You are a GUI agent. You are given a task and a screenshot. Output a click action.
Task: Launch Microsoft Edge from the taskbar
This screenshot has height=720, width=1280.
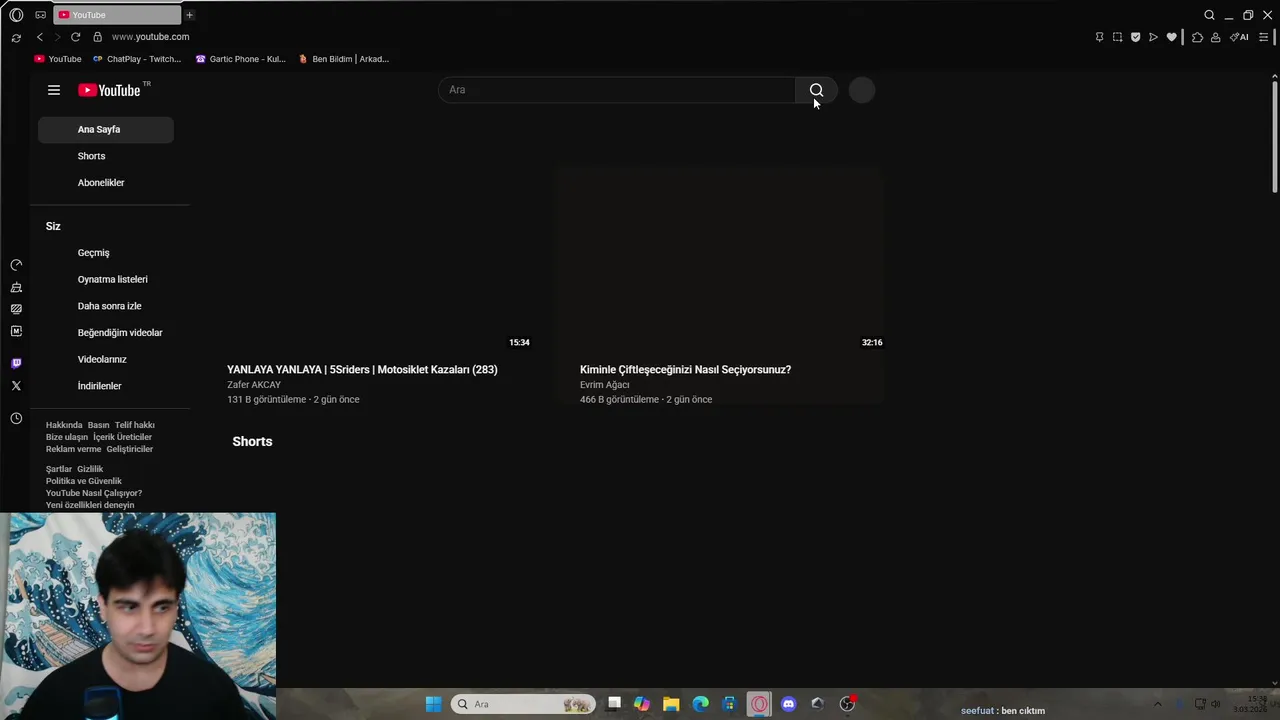[x=701, y=704]
